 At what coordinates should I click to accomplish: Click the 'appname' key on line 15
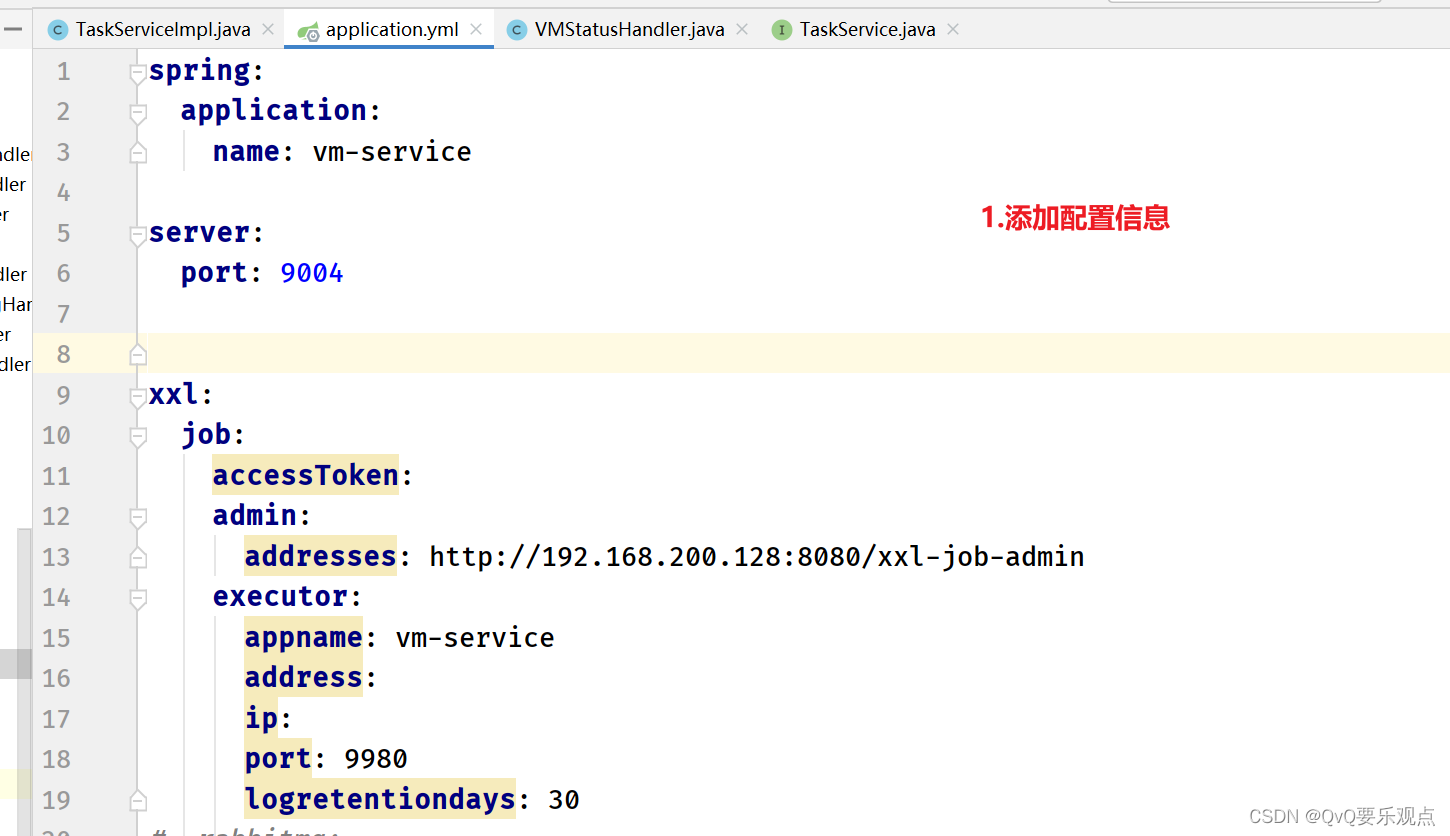[304, 637]
